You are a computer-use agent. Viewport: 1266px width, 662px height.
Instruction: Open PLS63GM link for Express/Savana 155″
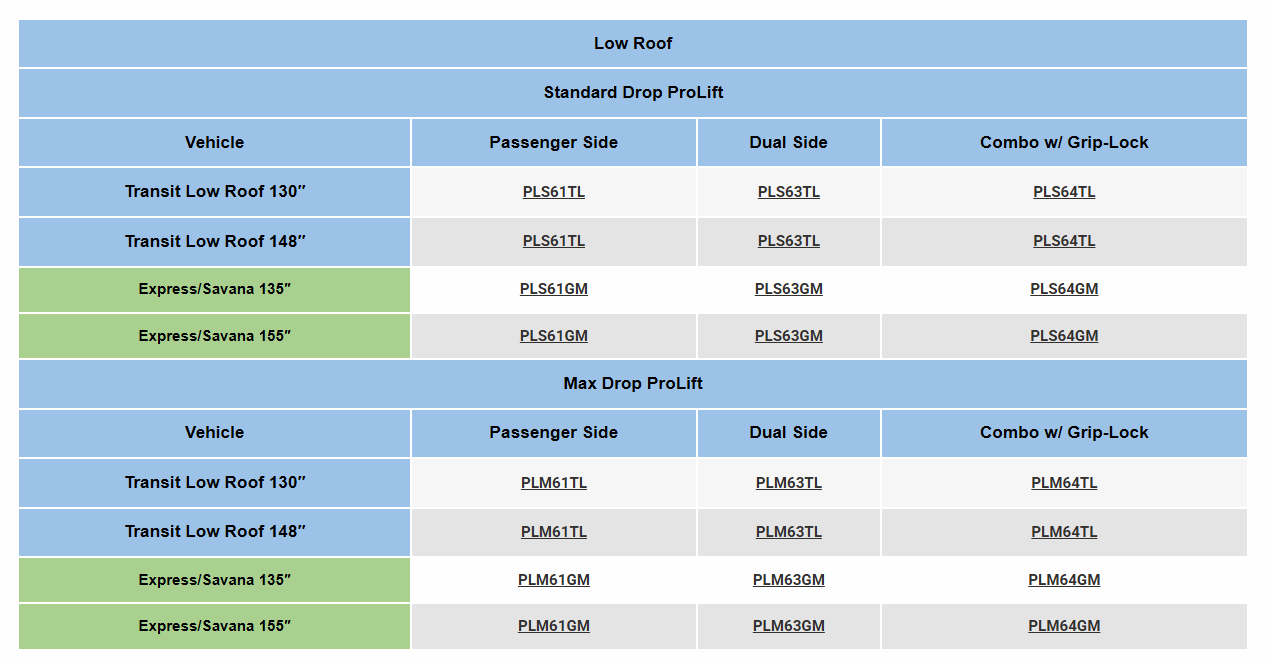point(788,336)
